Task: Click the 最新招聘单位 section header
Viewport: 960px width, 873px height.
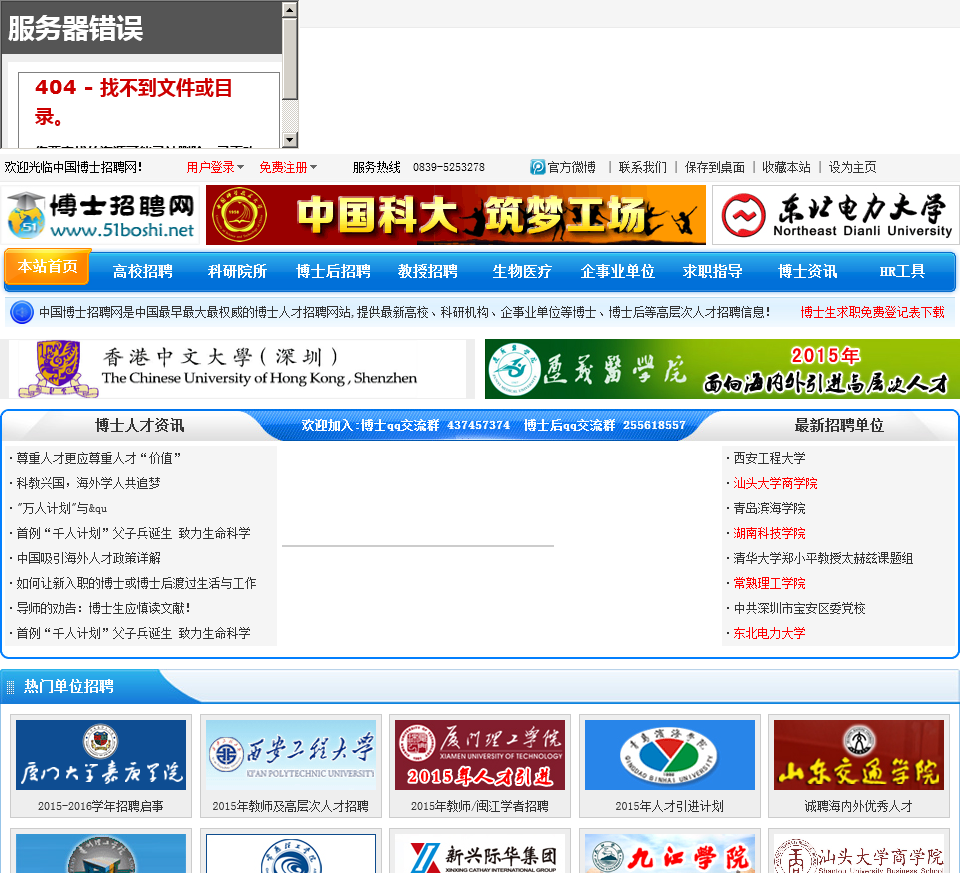Action: point(839,425)
